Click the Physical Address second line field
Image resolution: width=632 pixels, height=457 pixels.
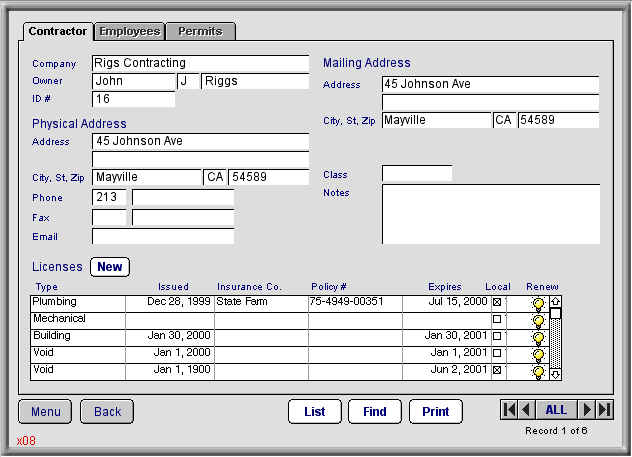(200, 159)
